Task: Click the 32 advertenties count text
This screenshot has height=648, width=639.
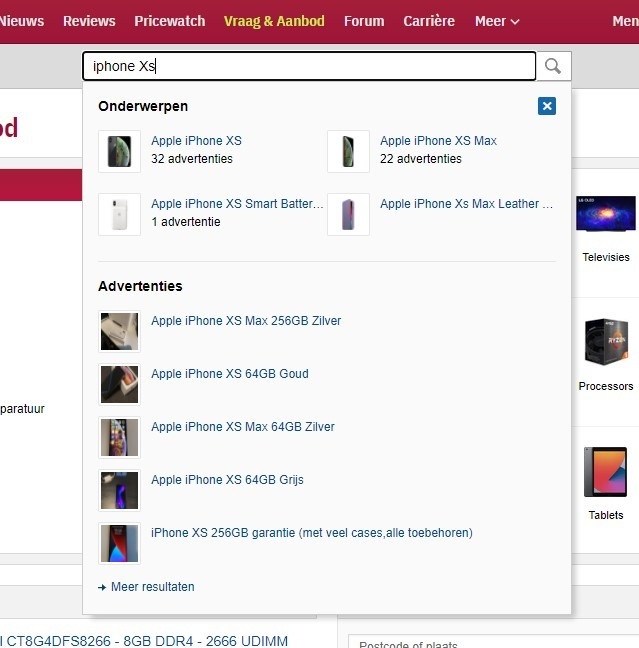Action: click(x=192, y=159)
